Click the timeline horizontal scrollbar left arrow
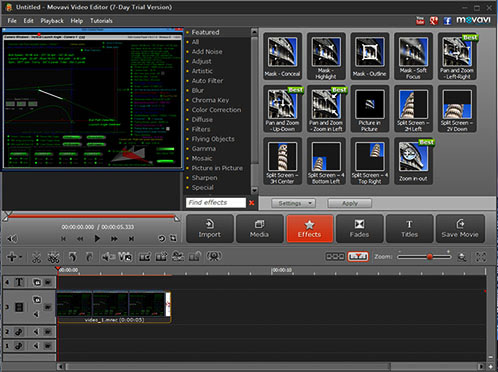The height and width of the screenshot is (372, 498). tap(60, 366)
